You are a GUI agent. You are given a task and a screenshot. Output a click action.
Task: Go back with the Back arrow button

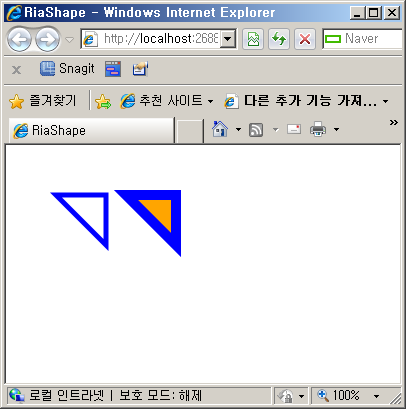tap(19, 39)
